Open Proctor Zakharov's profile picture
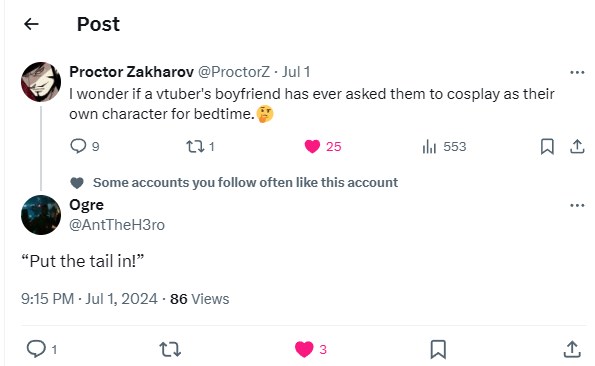 click(x=41, y=82)
